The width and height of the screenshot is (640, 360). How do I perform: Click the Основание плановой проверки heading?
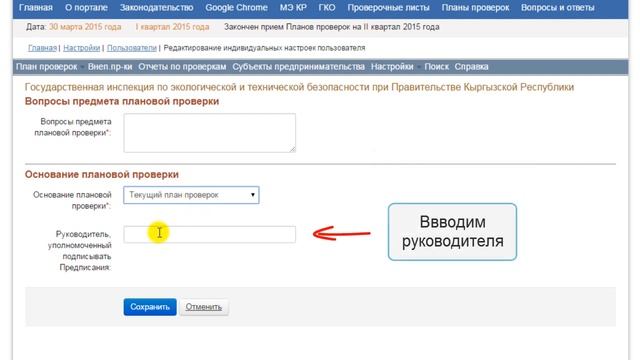click(x=102, y=174)
